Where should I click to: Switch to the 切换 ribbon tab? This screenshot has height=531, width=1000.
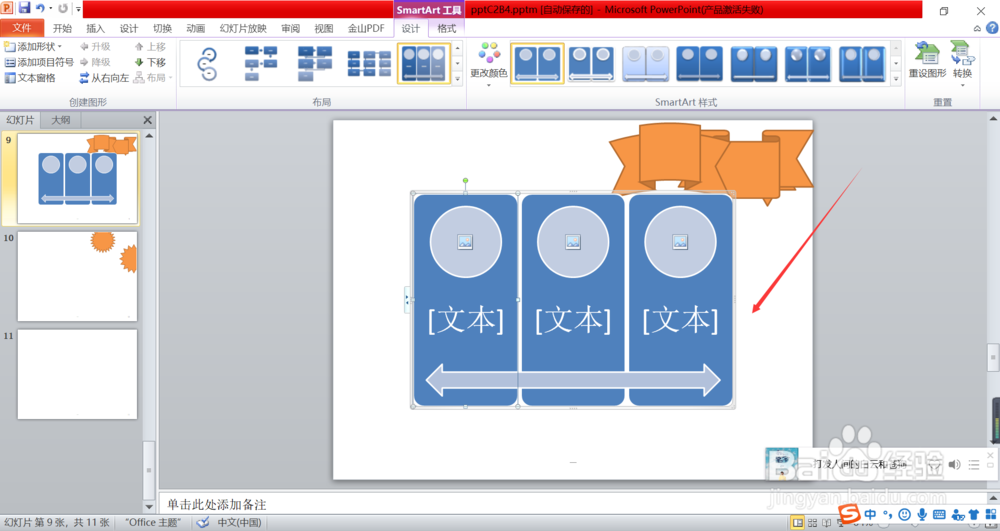pyautogui.click(x=162, y=28)
